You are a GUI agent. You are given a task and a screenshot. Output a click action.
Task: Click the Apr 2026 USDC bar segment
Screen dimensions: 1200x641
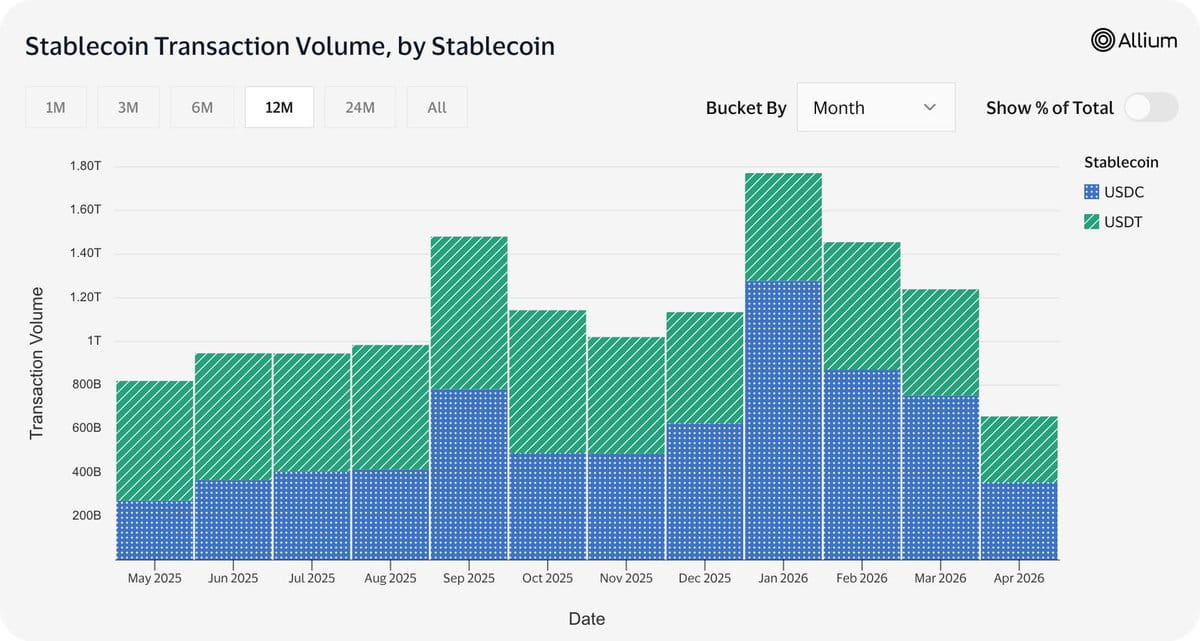click(1019, 521)
